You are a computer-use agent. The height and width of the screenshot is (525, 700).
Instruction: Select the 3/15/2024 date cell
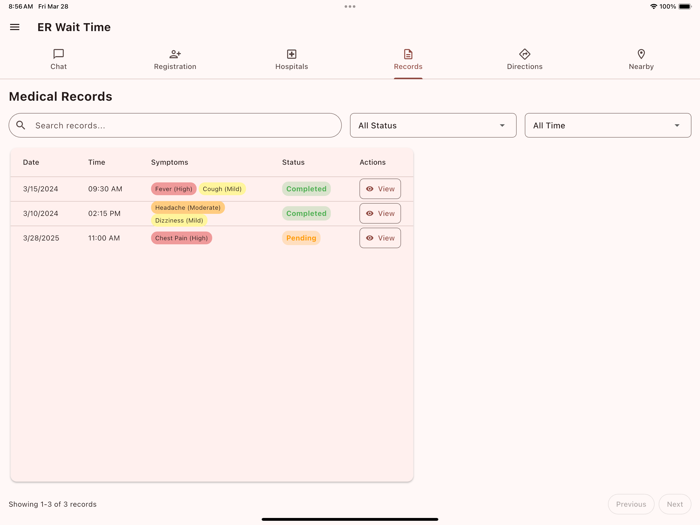click(x=41, y=189)
